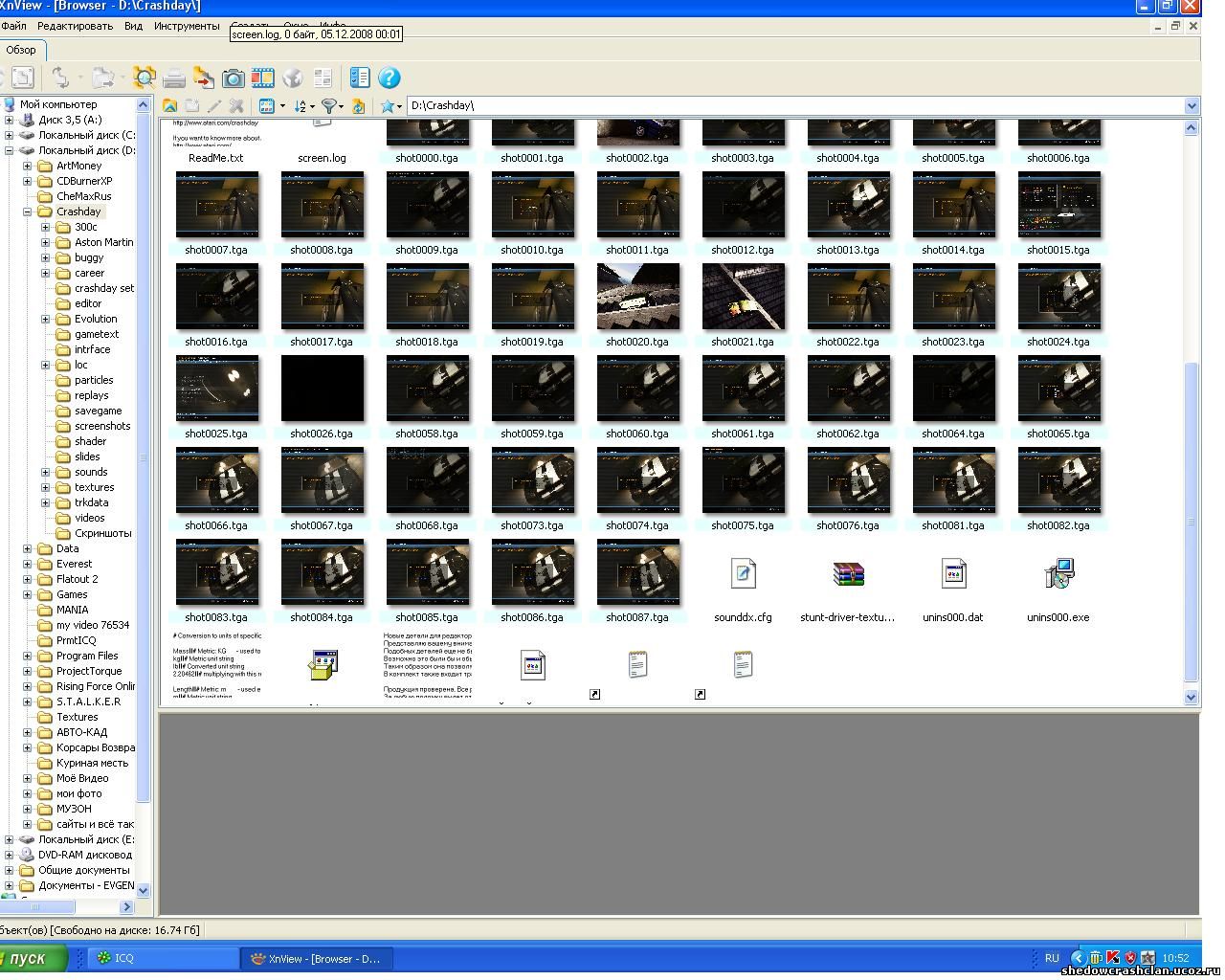Open the Вид menu
The image size is (1225, 980).
[x=133, y=26]
